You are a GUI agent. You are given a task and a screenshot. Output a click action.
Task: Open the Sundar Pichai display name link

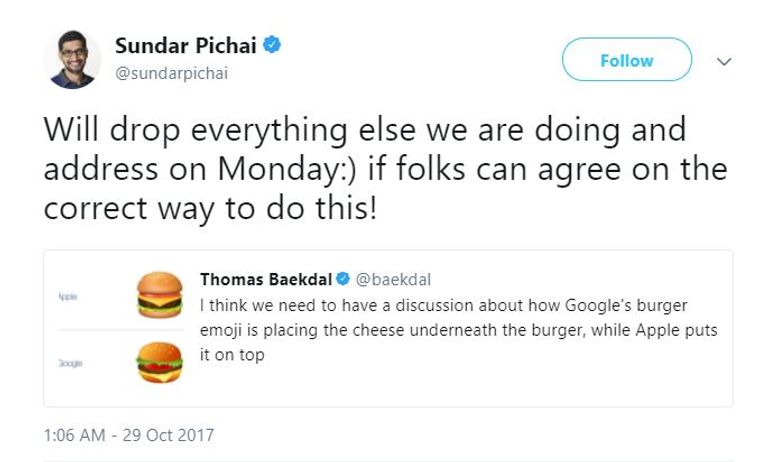click(x=186, y=46)
